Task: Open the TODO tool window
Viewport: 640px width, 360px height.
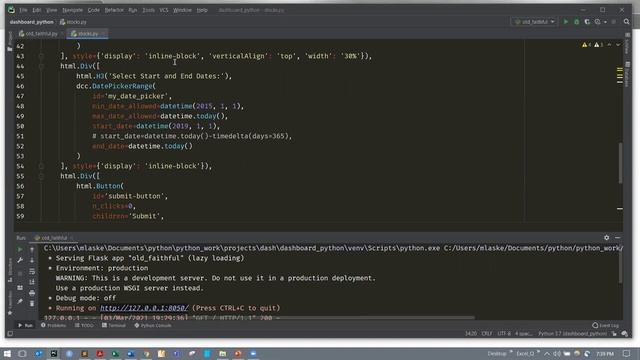Action: click(84, 326)
